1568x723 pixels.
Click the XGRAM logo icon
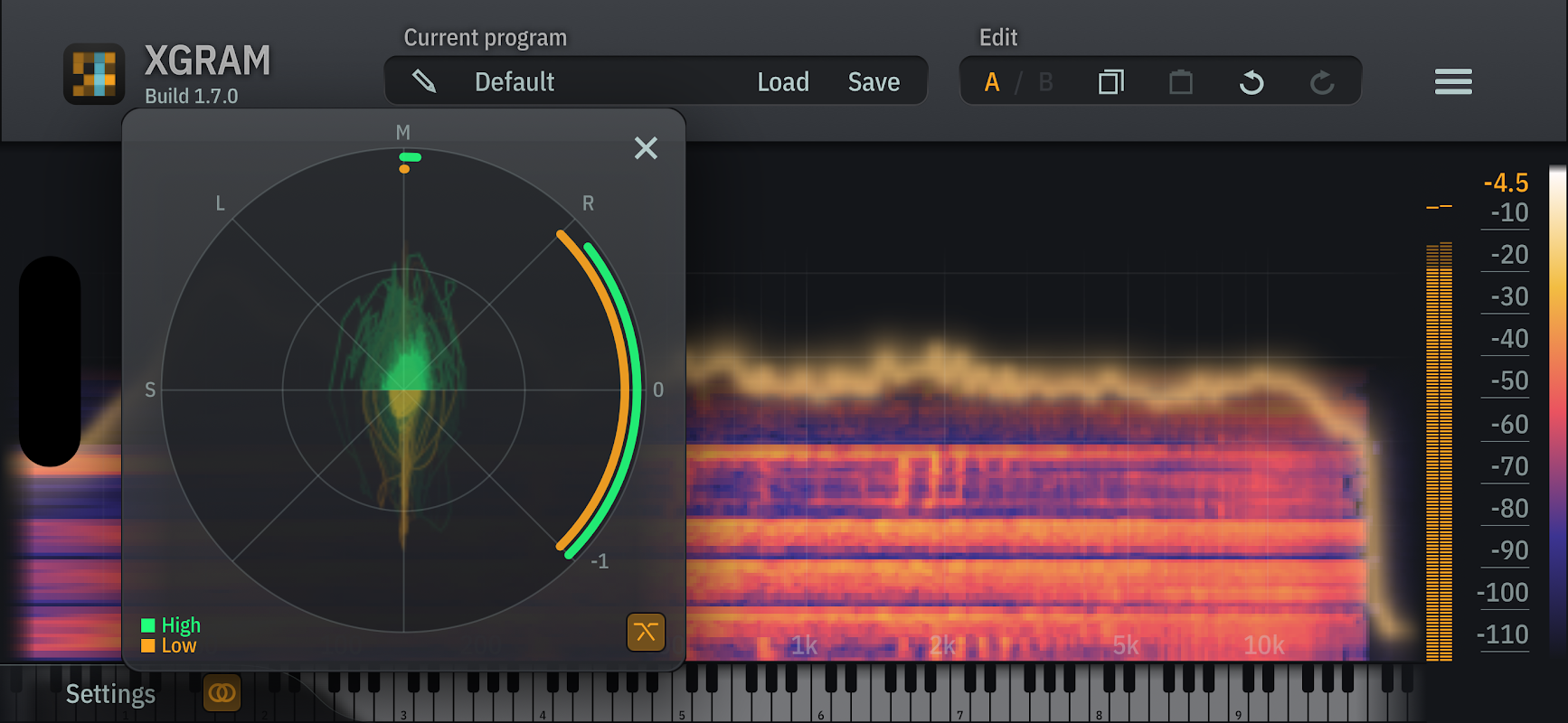(x=94, y=74)
